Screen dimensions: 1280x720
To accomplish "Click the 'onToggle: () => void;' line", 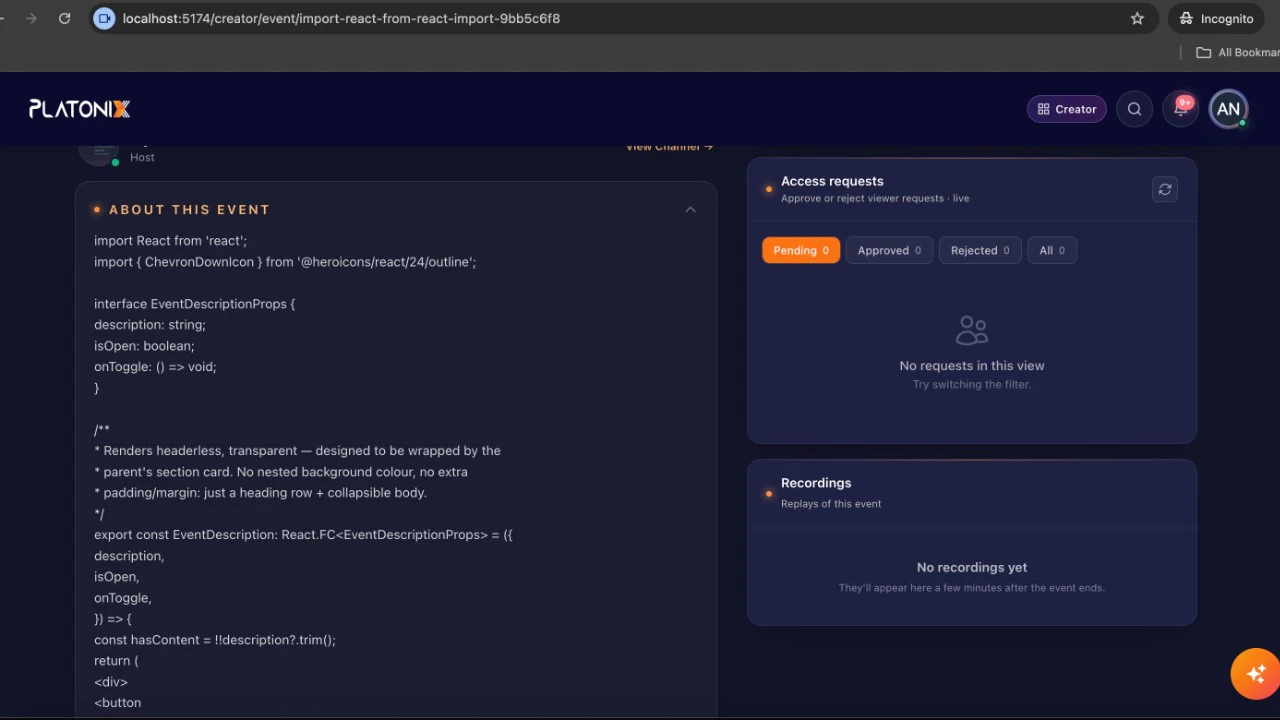I will (x=155, y=367).
